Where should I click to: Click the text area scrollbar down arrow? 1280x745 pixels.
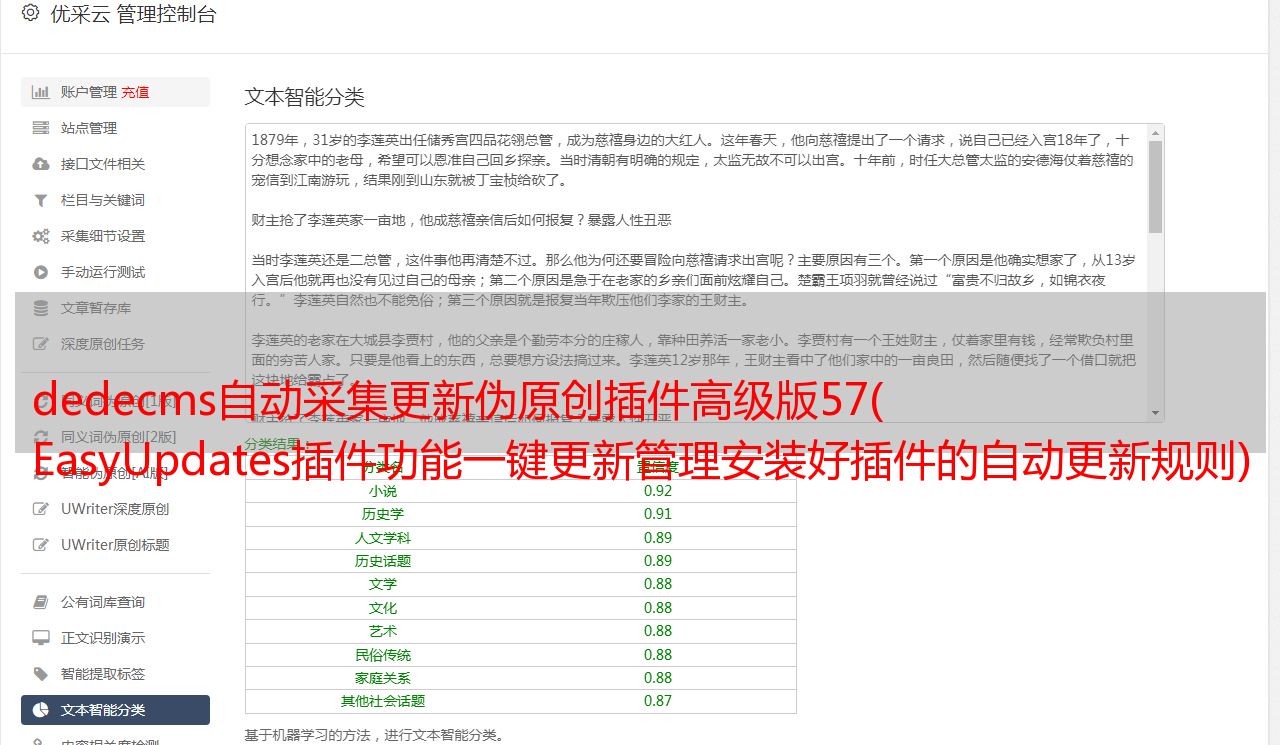[x=1156, y=413]
